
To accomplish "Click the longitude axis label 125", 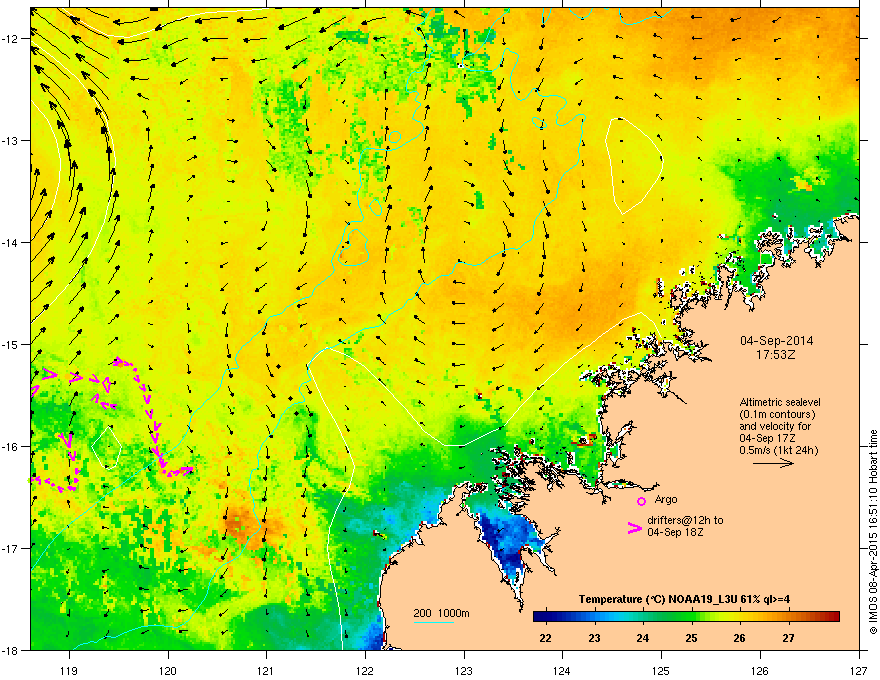I will 661,670.
